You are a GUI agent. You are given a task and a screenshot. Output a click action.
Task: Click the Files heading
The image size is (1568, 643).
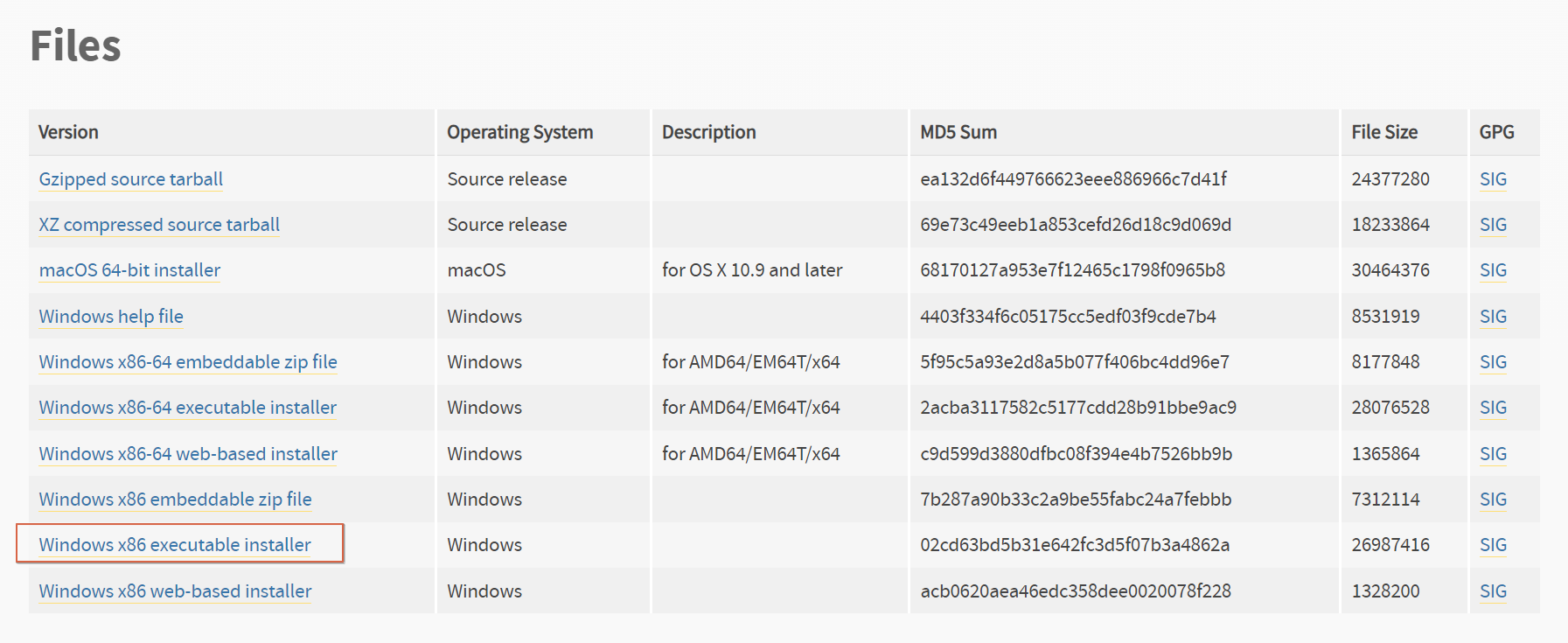tap(75, 45)
